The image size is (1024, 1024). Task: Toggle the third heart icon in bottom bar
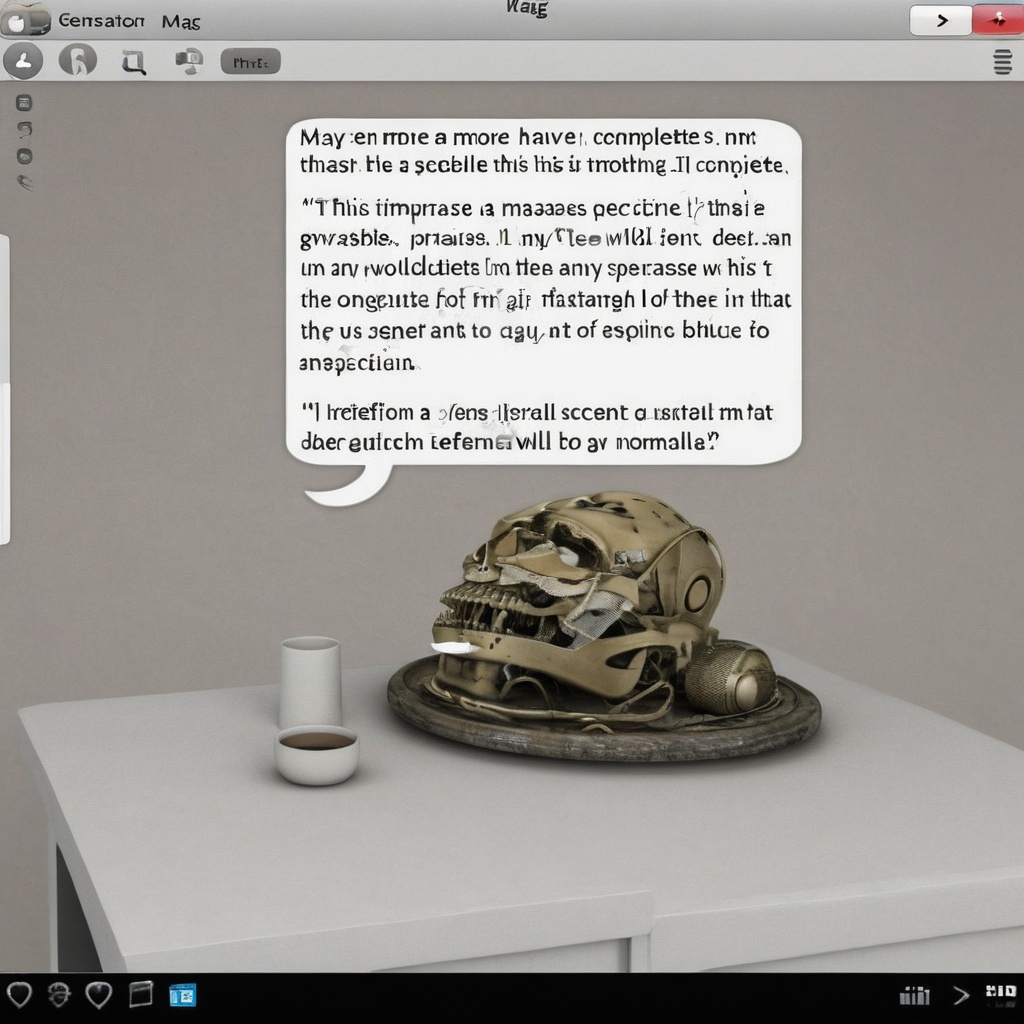point(98,994)
